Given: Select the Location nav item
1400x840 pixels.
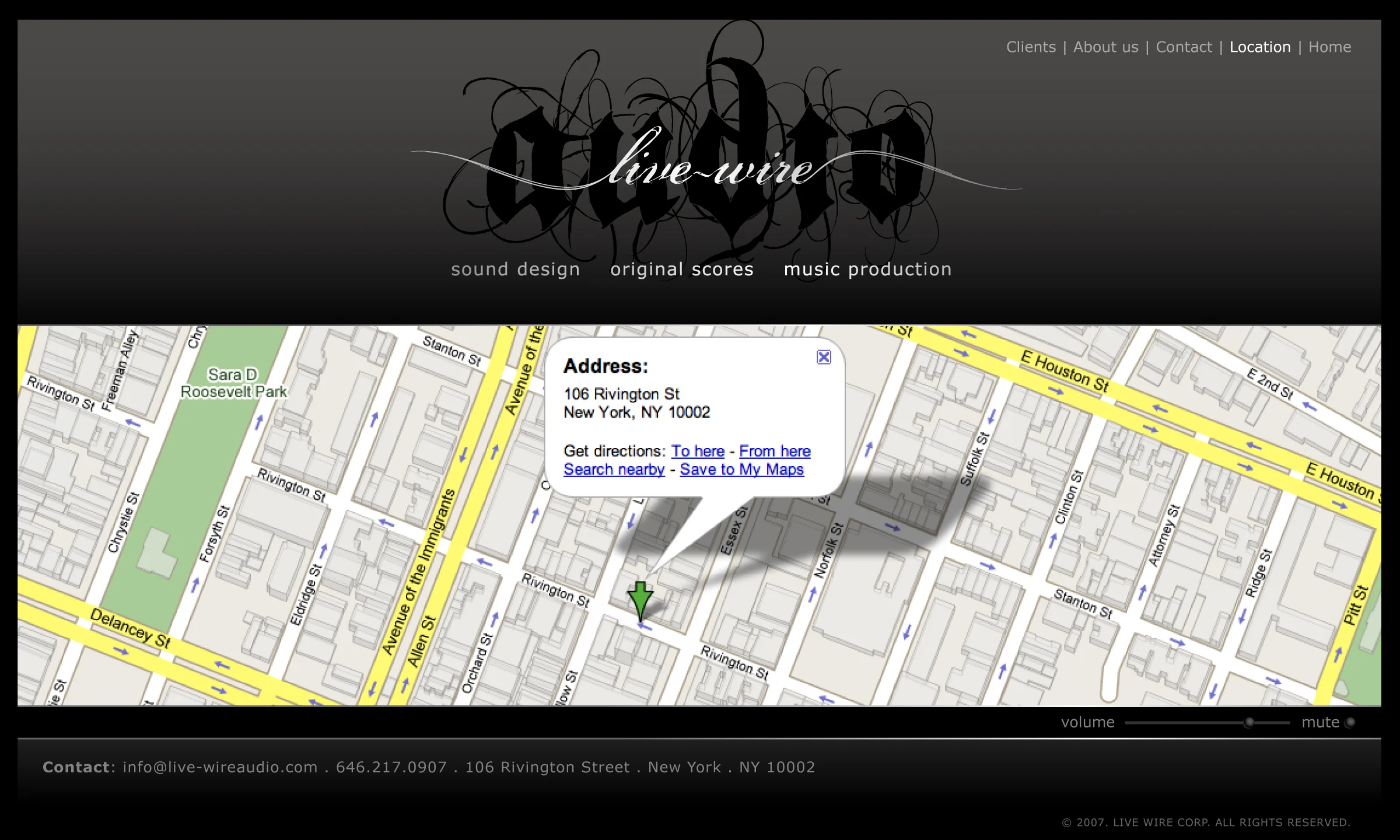Looking at the screenshot, I should pyautogui.click(x=1260, y=47).
